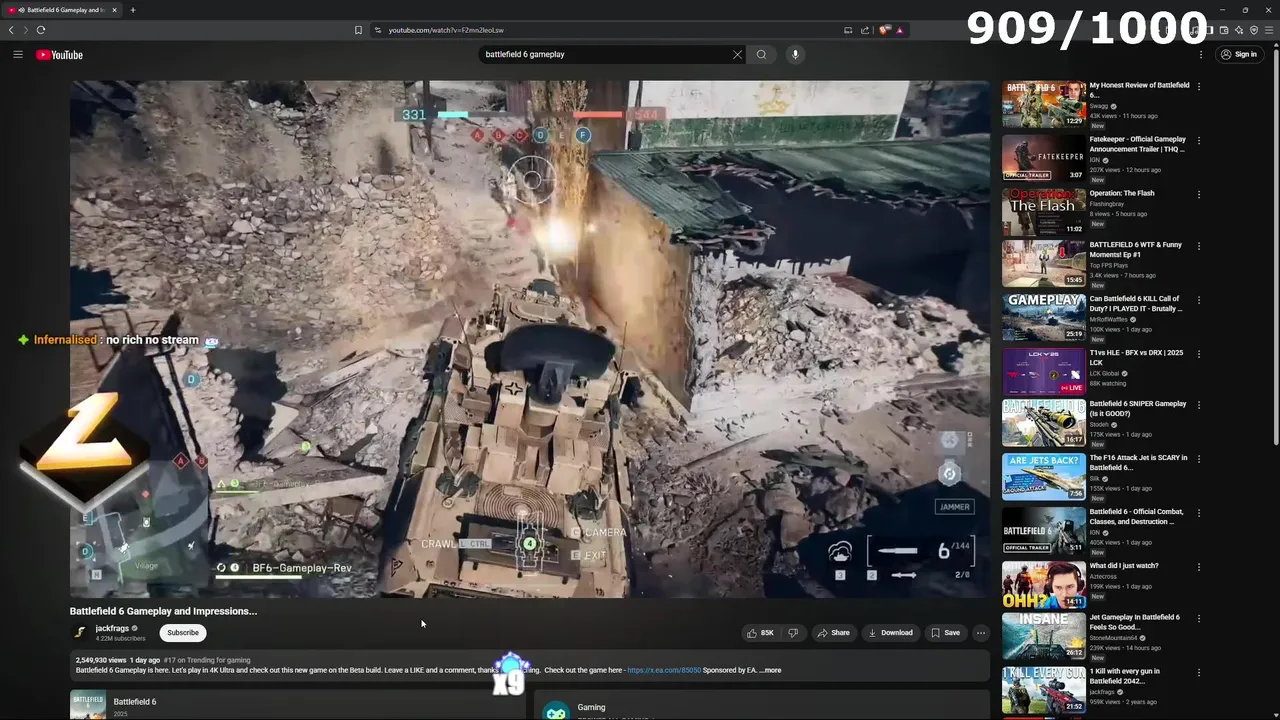
Task: Reload the page
Action: tap(41, 30)
